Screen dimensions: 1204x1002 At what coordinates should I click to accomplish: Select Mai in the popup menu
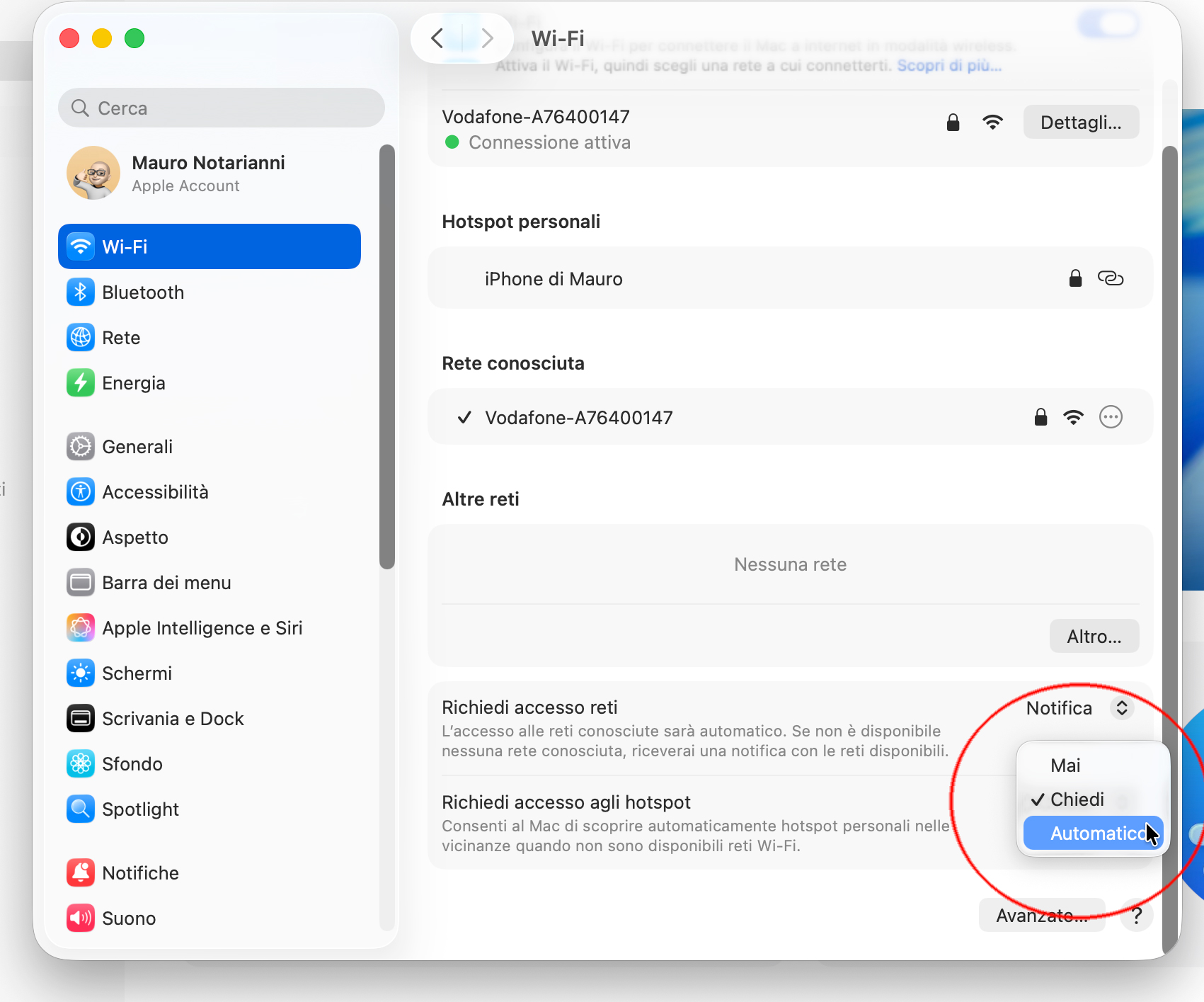1093,765
